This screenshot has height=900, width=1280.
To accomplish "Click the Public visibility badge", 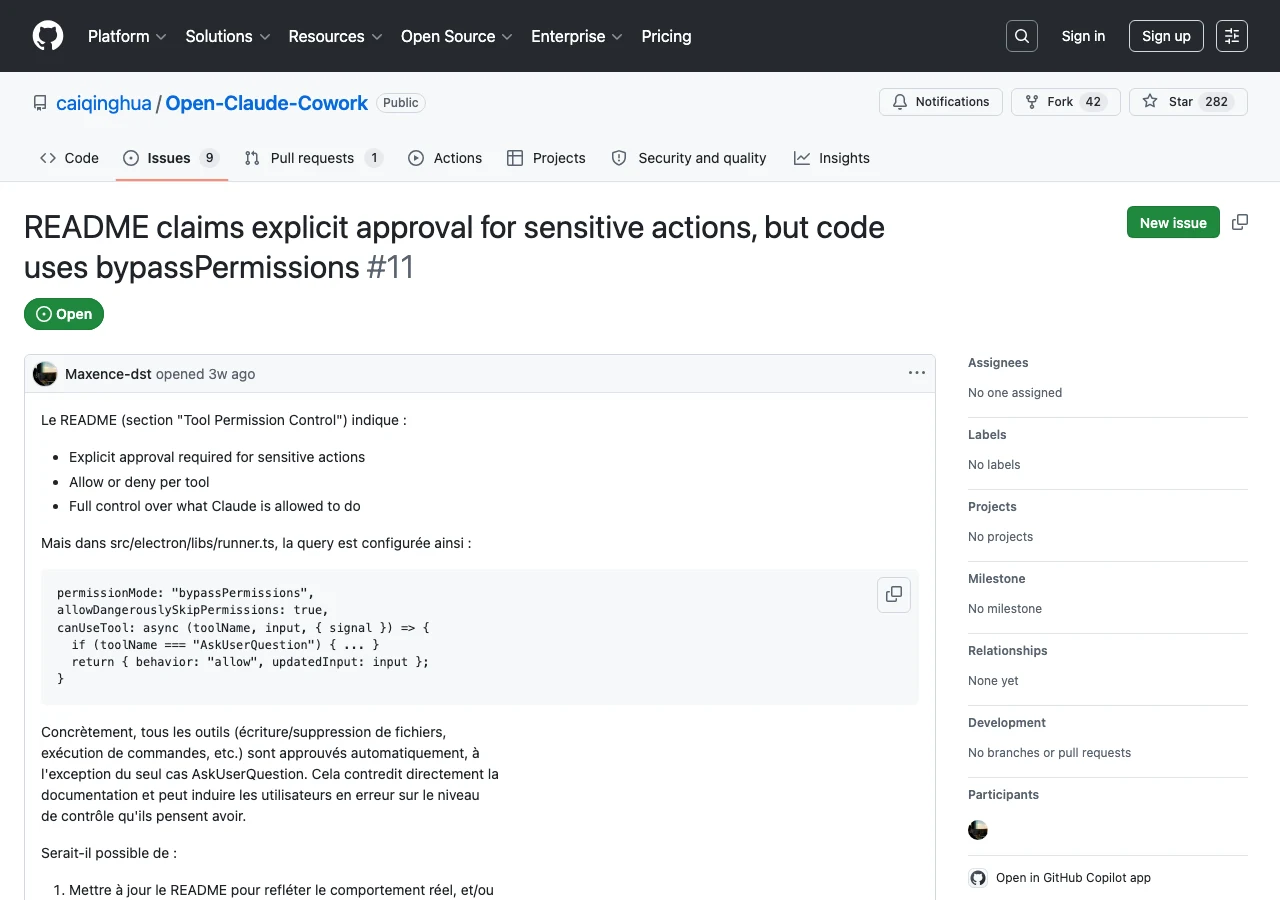I will [401, 103].
